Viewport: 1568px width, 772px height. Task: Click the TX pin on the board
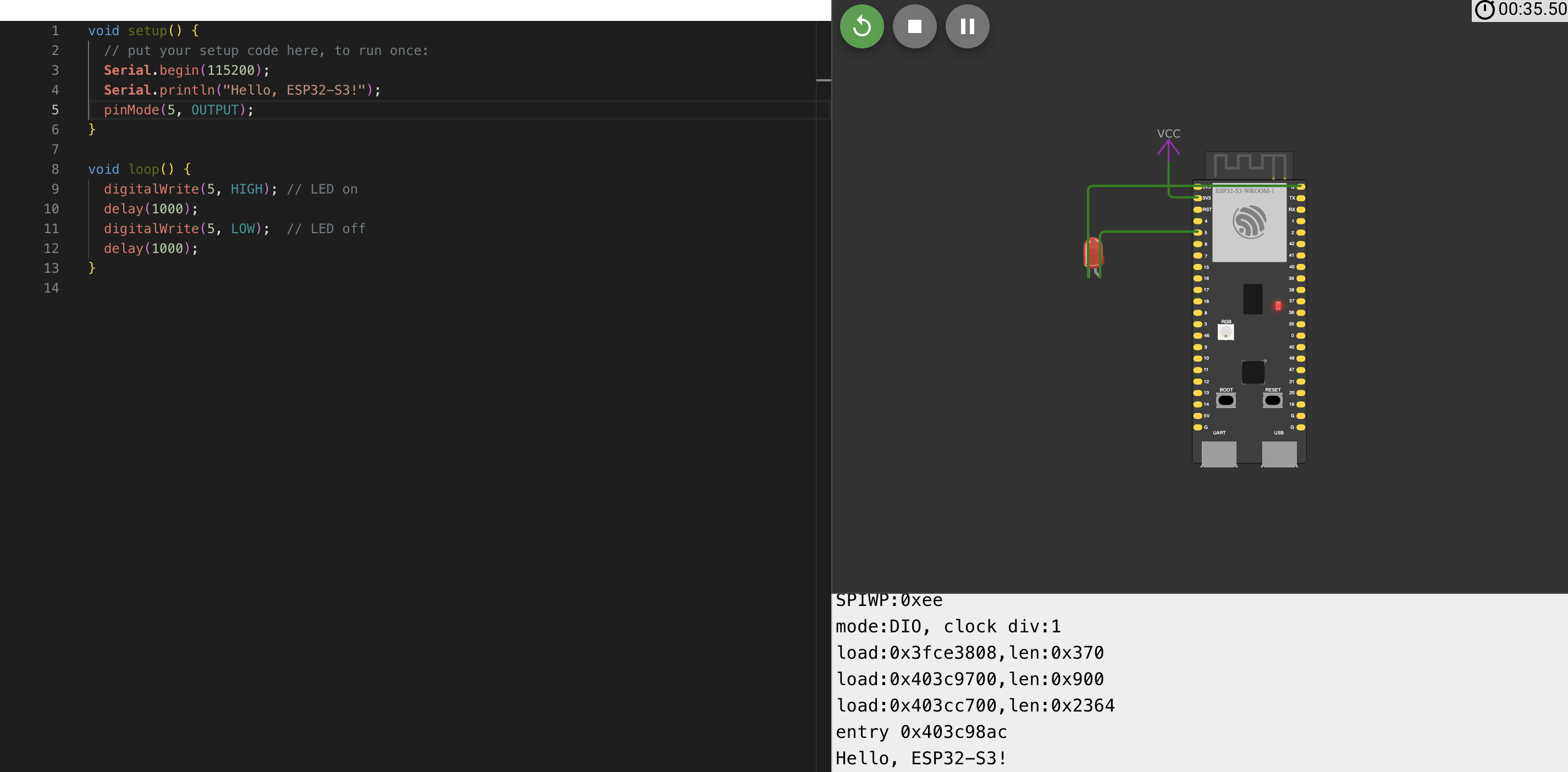pos(1301,198)
